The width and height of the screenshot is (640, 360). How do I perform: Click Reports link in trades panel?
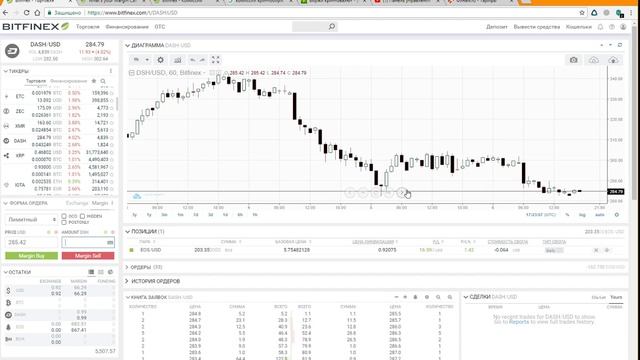(x=519, y=322)
